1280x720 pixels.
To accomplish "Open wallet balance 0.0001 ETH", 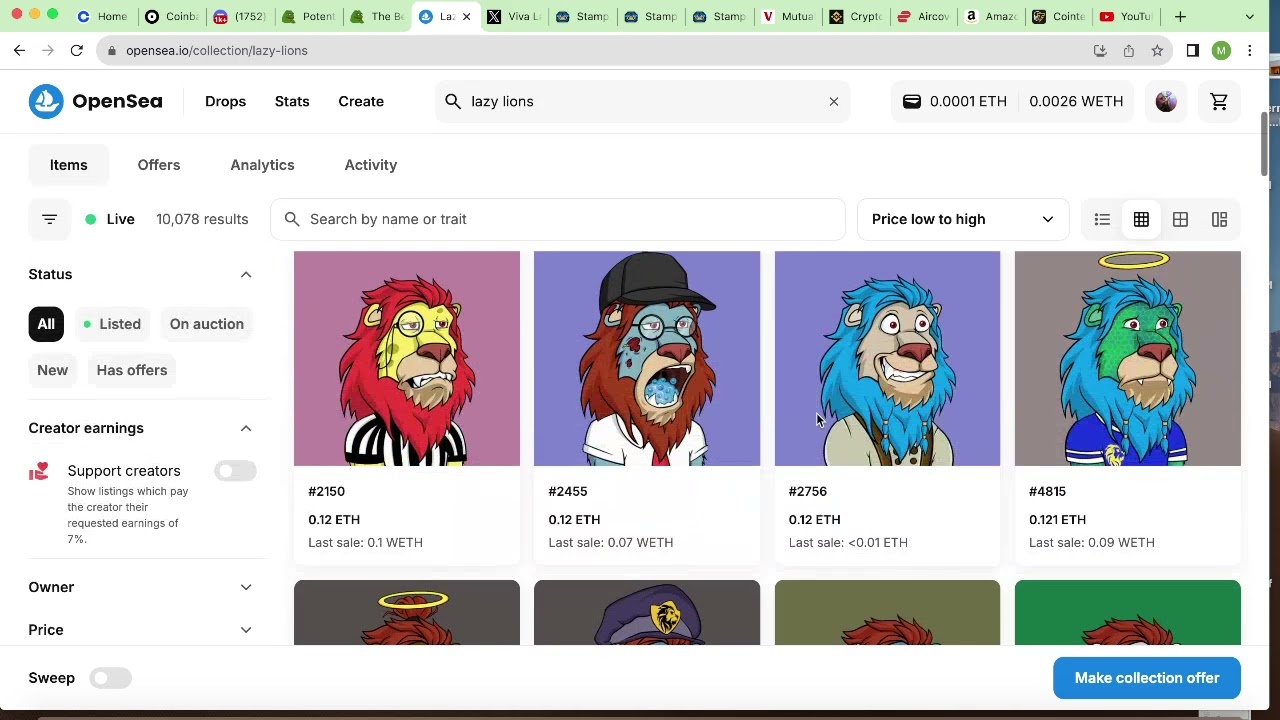I will 955,101.
